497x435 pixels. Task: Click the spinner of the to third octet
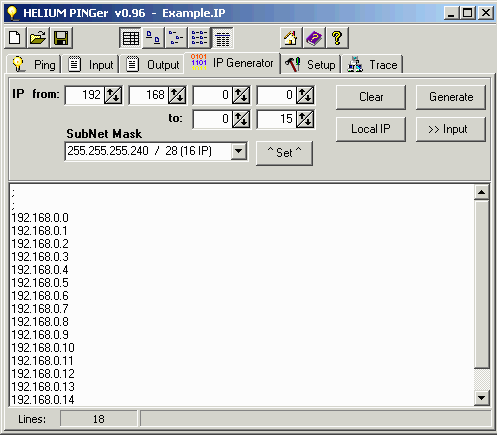241,119
